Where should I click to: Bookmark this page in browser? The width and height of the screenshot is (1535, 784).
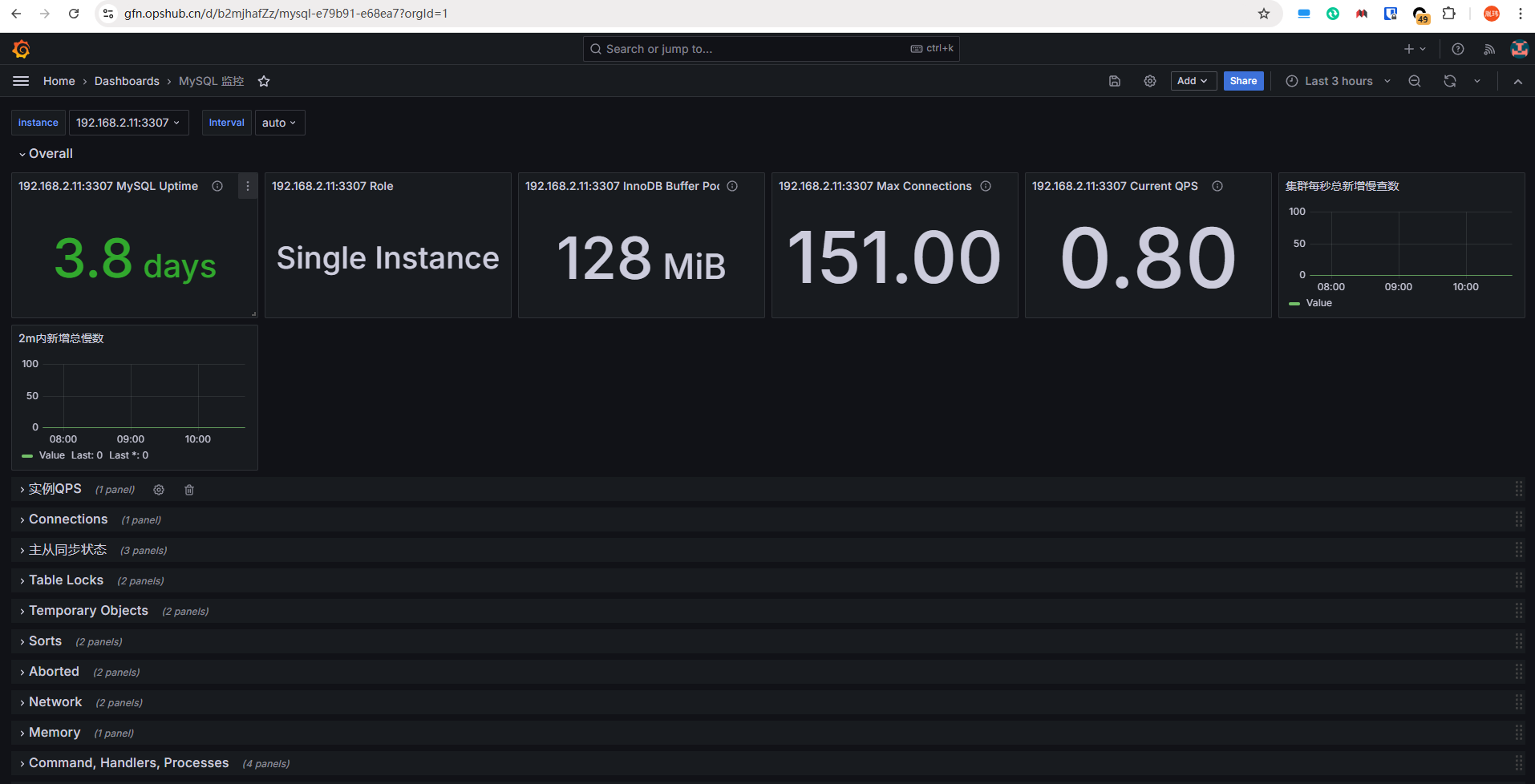pos(1264,14)
